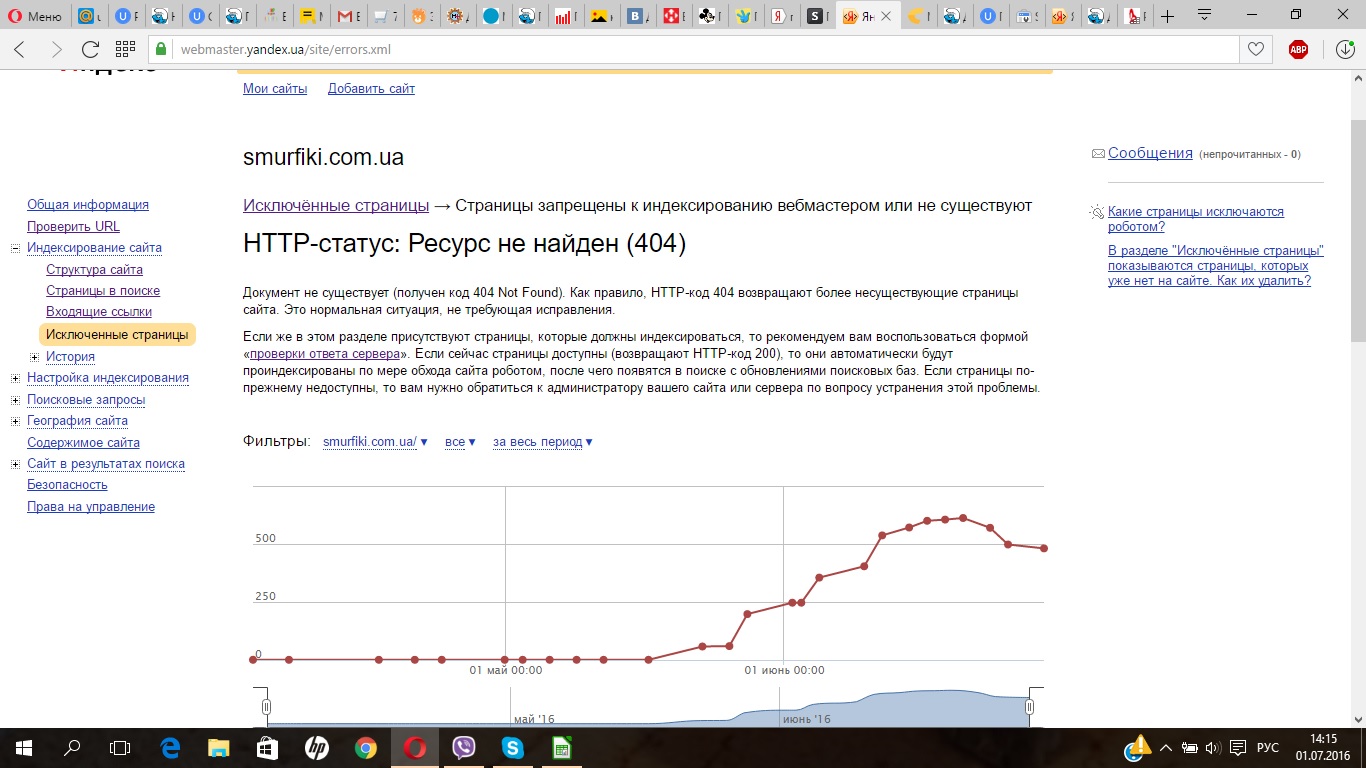Open Сообщения link
This screenshot has width=1366, height=768.
coord(1150,153)
